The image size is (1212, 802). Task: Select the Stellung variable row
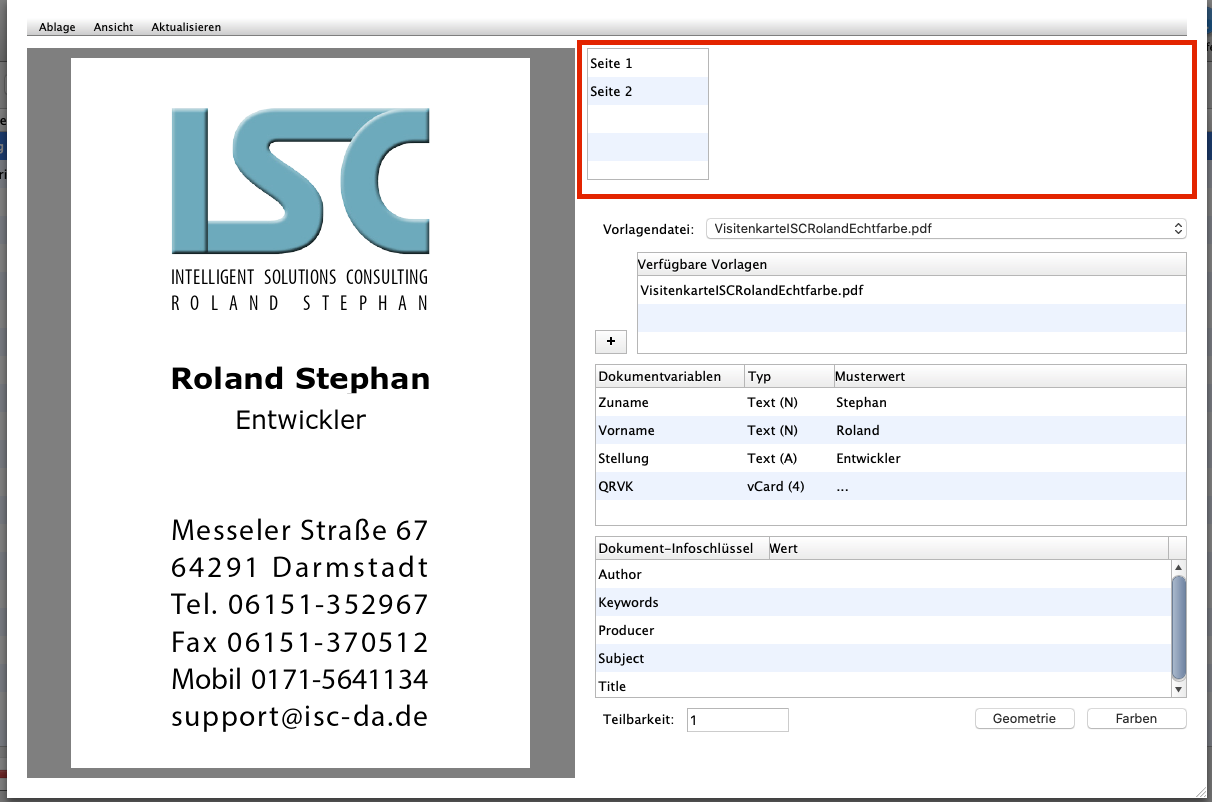[891, 458]
